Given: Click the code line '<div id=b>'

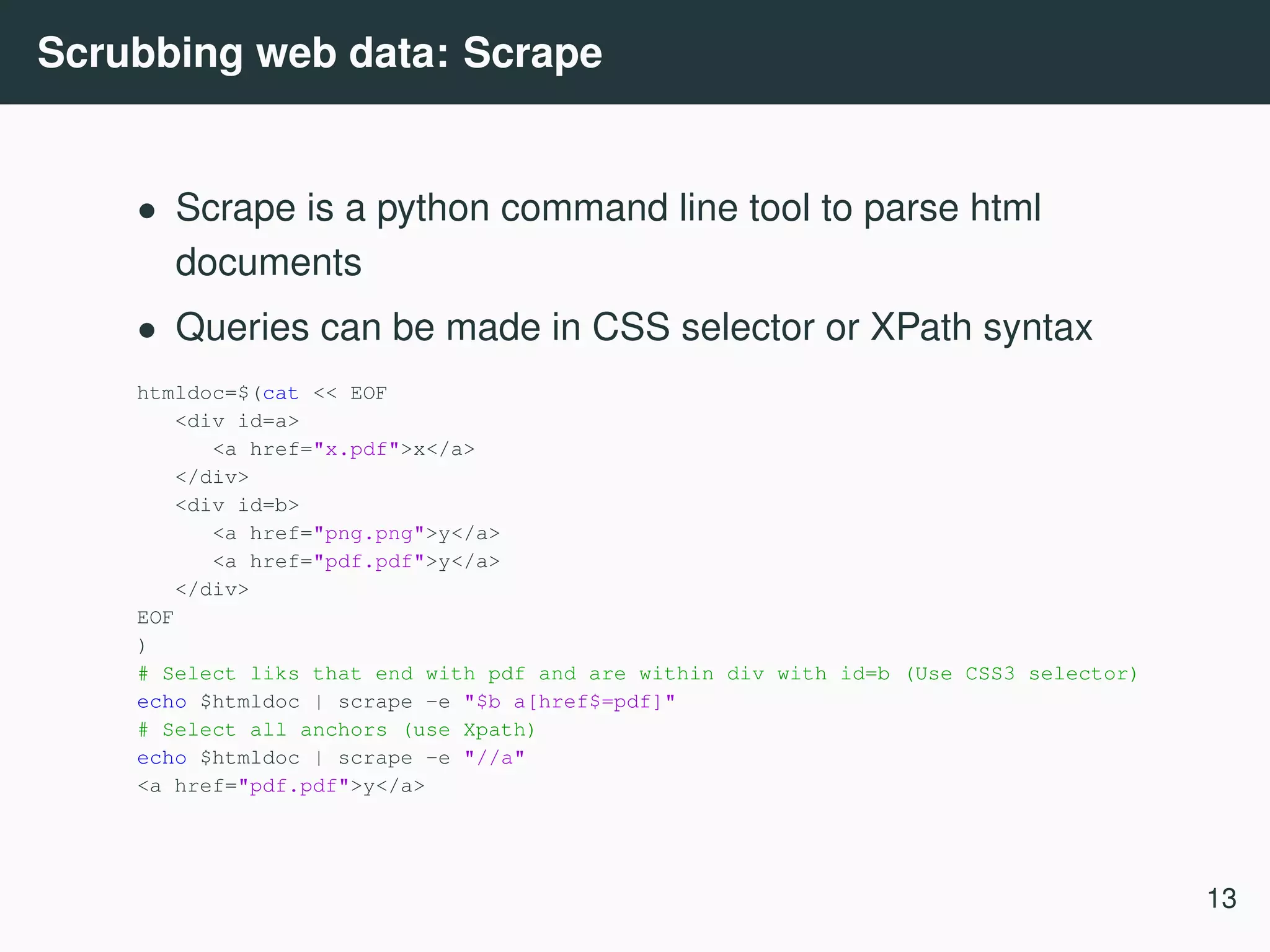Looking at the screenshot, I should (237, 505).
